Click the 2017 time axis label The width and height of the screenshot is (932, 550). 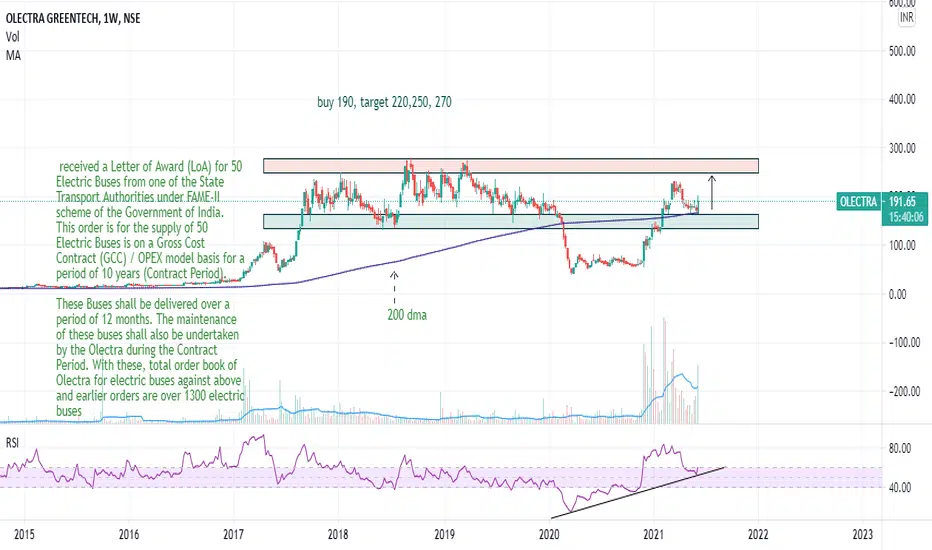click(x=234, y=534)
